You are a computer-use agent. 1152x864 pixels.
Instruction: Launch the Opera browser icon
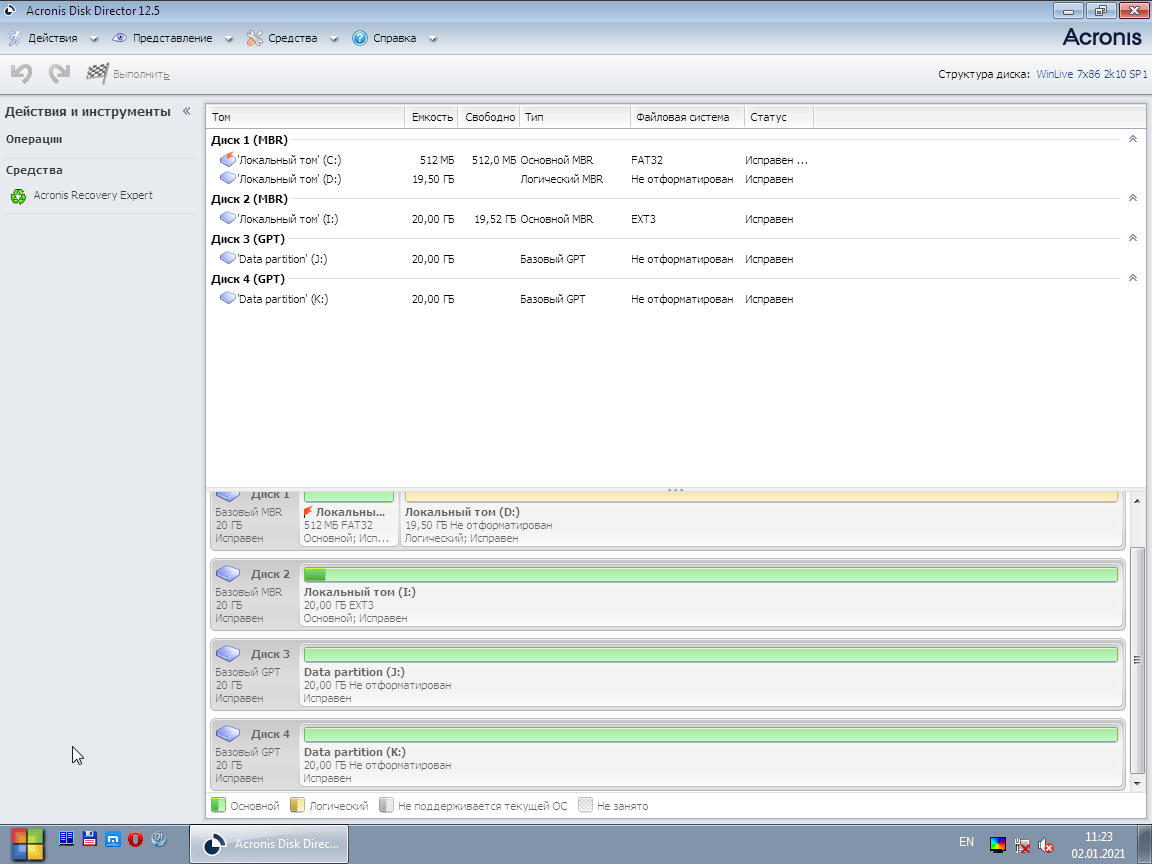135,838
